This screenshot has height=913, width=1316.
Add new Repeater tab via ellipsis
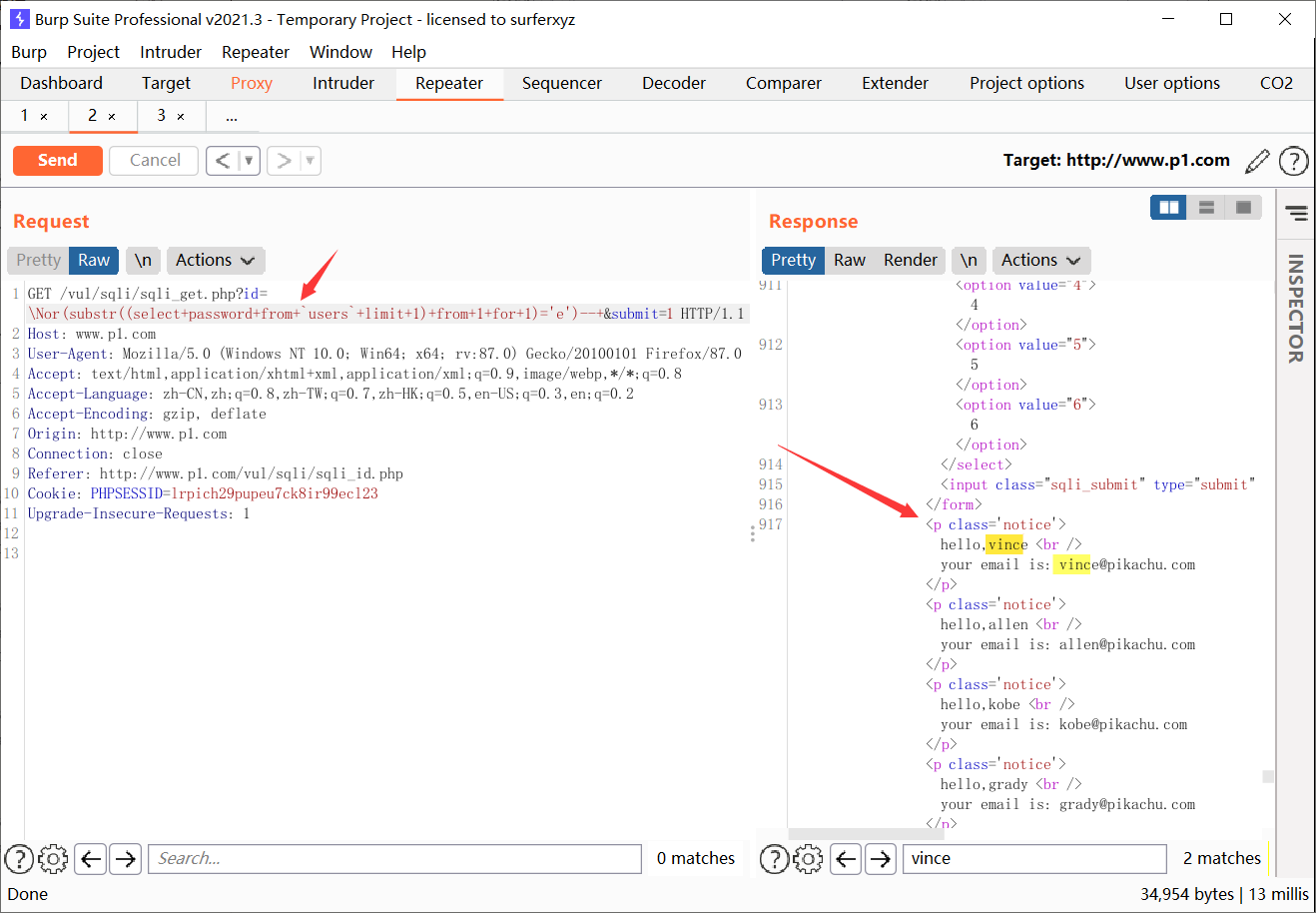tap(232, 116)
